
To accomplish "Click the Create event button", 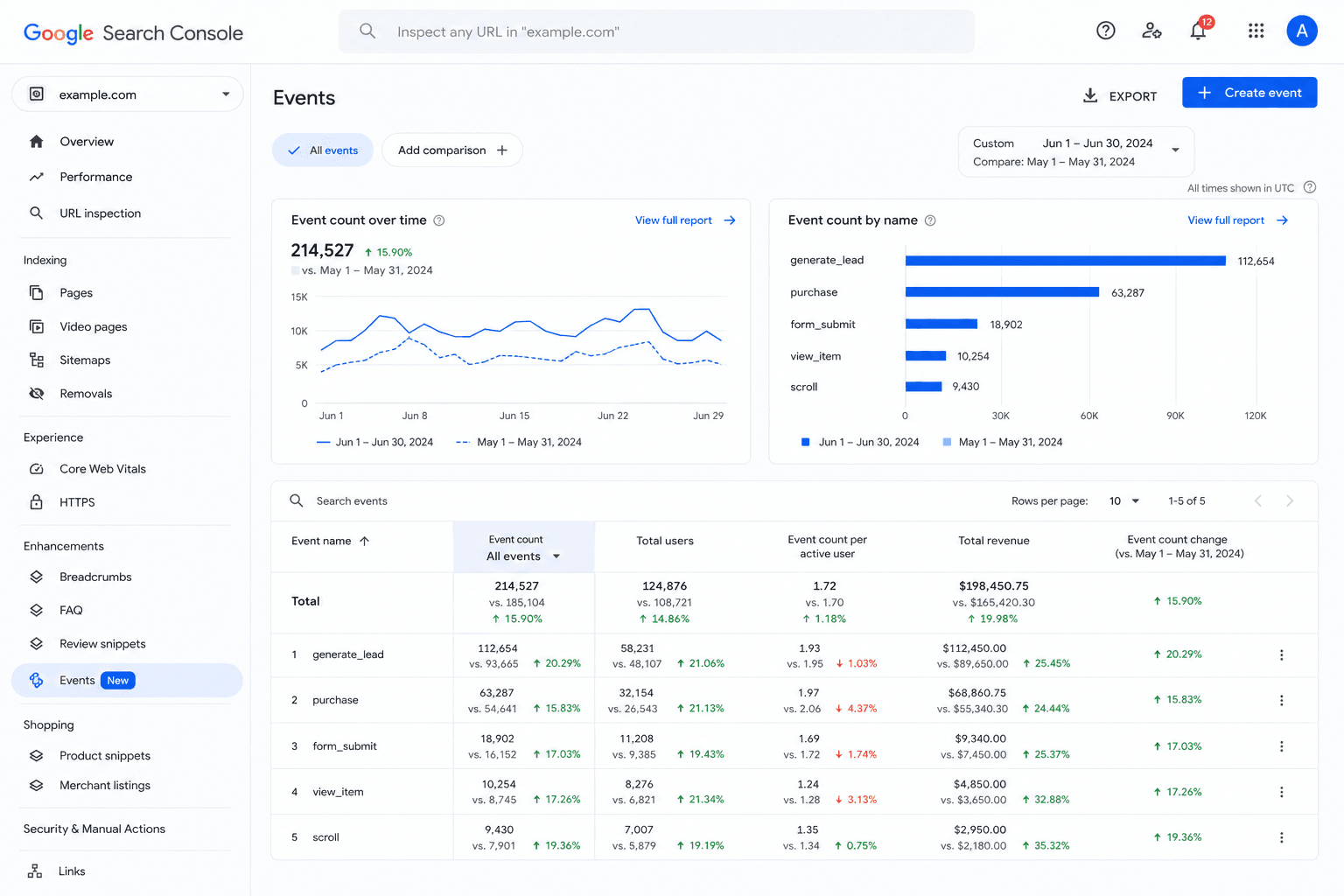I will point(1249,93).
